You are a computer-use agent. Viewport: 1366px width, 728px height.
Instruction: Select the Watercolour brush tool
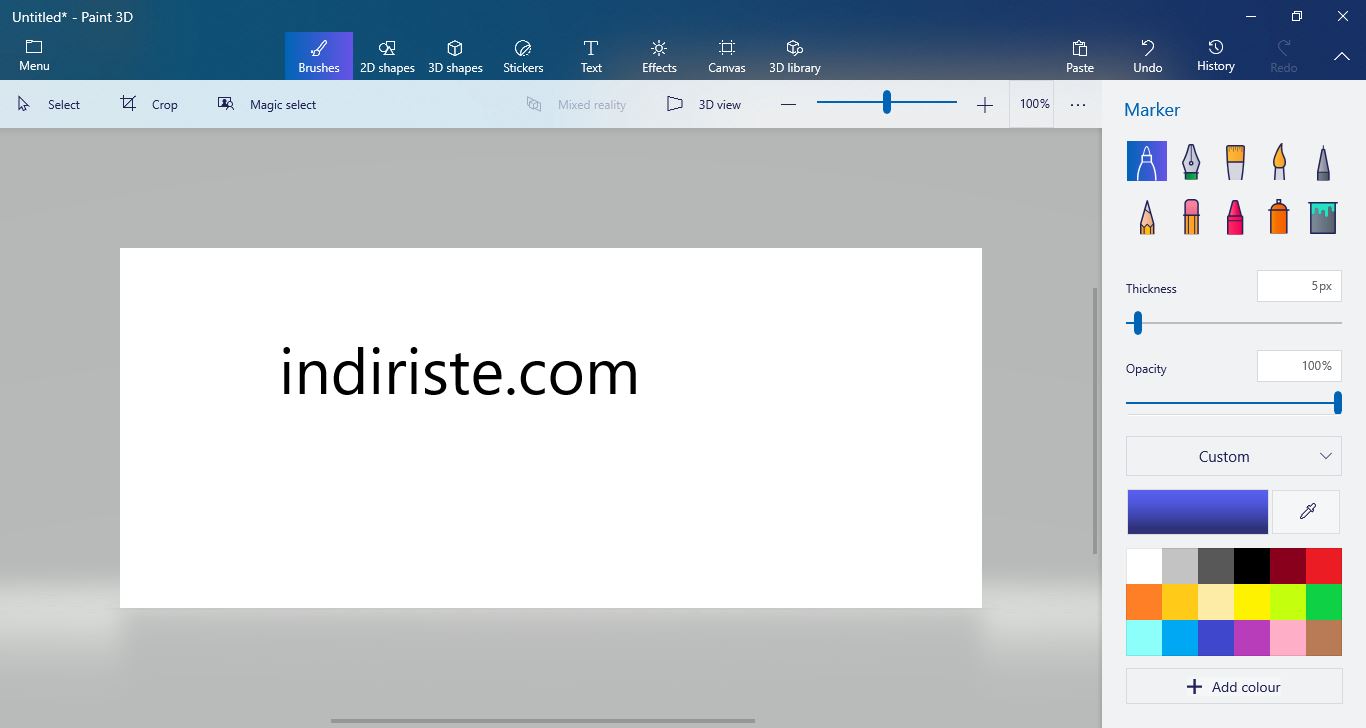point(1279,161)
